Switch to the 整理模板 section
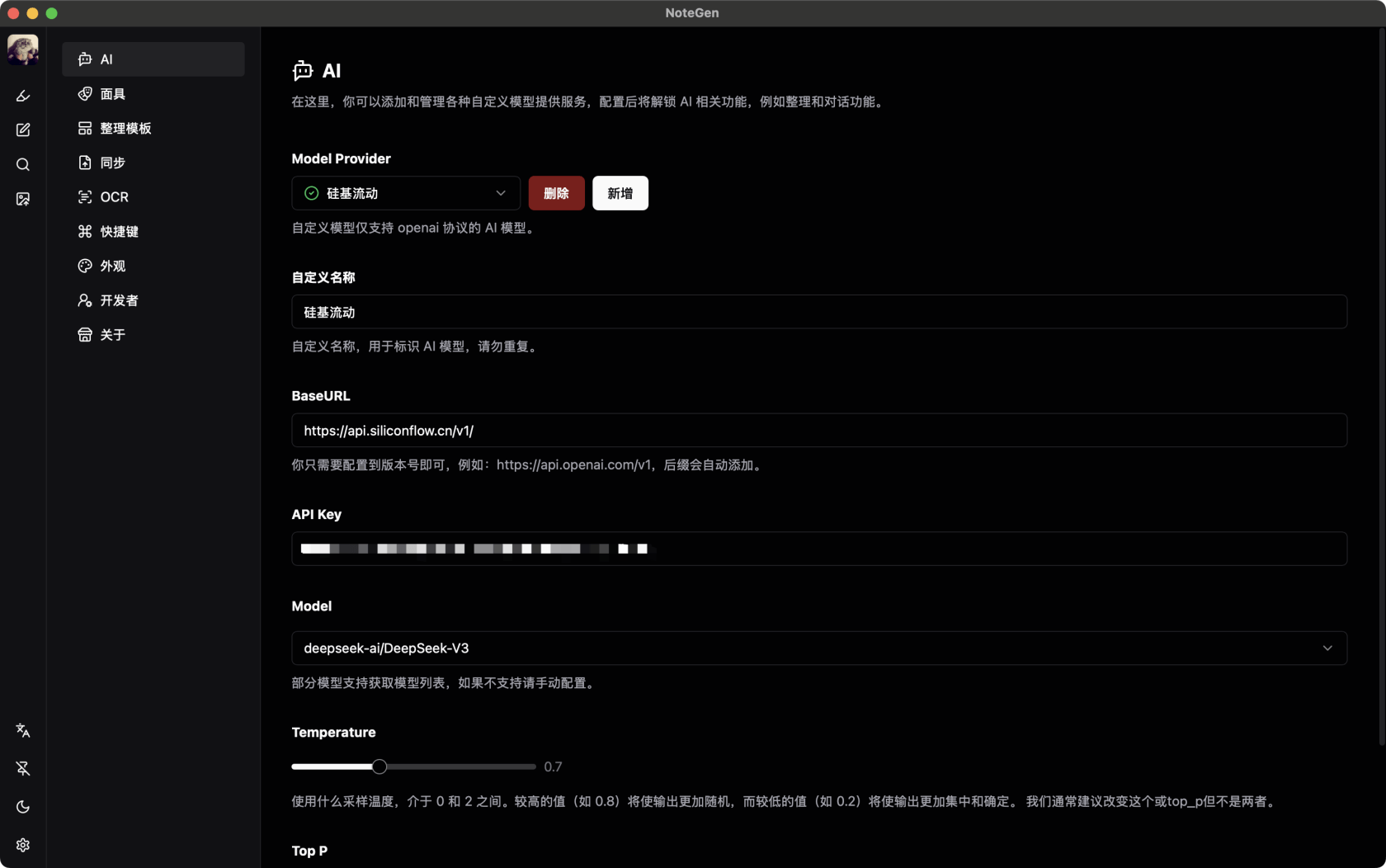 click(124, 129)
